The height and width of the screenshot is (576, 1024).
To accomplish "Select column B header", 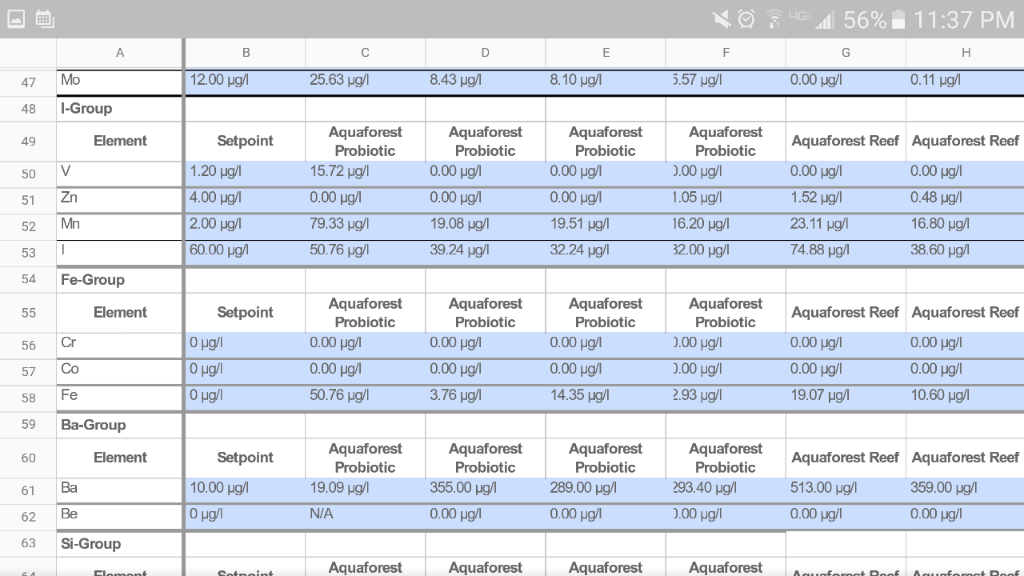I will tap(246, 53).
